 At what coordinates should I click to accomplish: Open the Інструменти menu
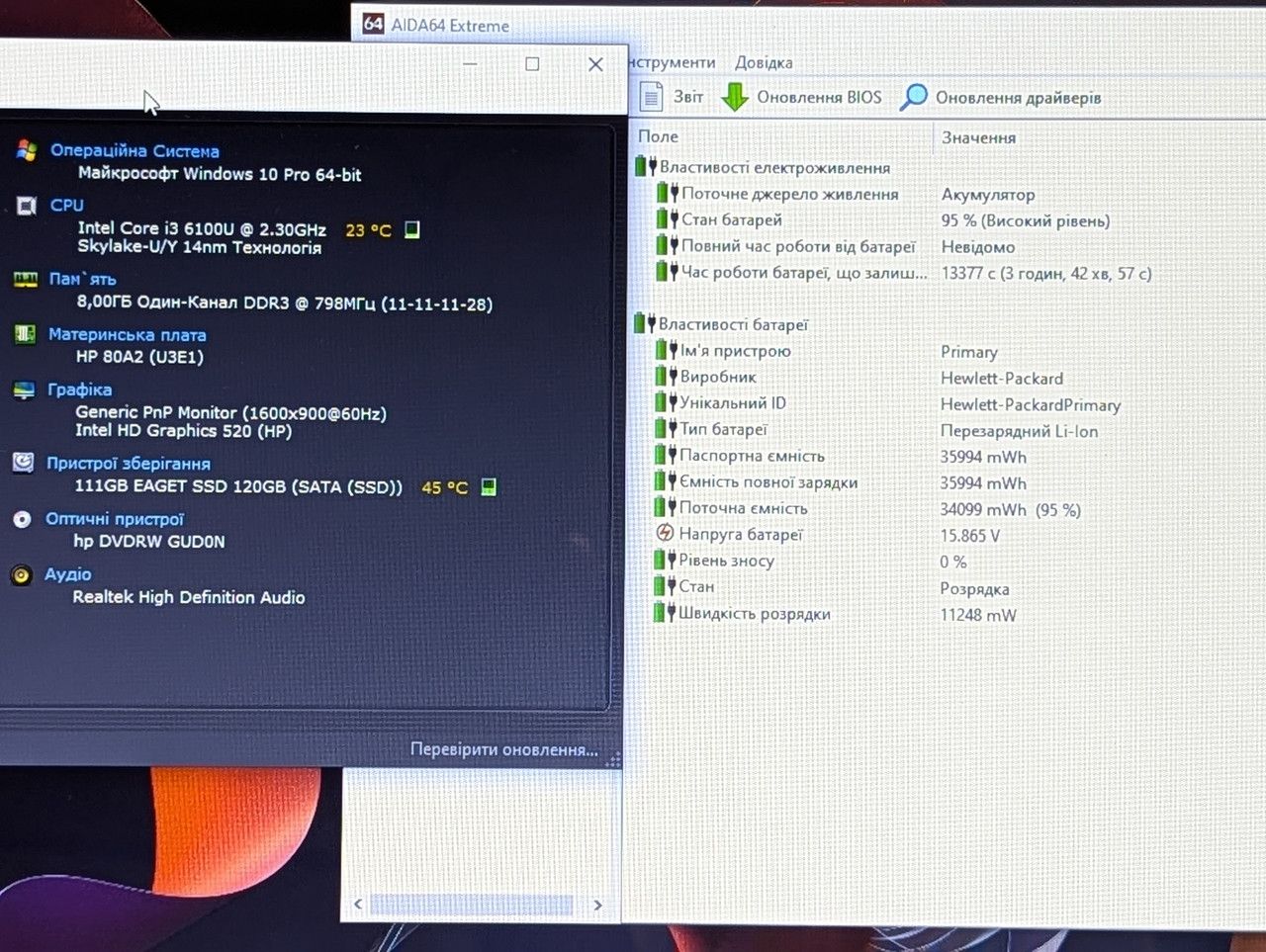[672, 62]
